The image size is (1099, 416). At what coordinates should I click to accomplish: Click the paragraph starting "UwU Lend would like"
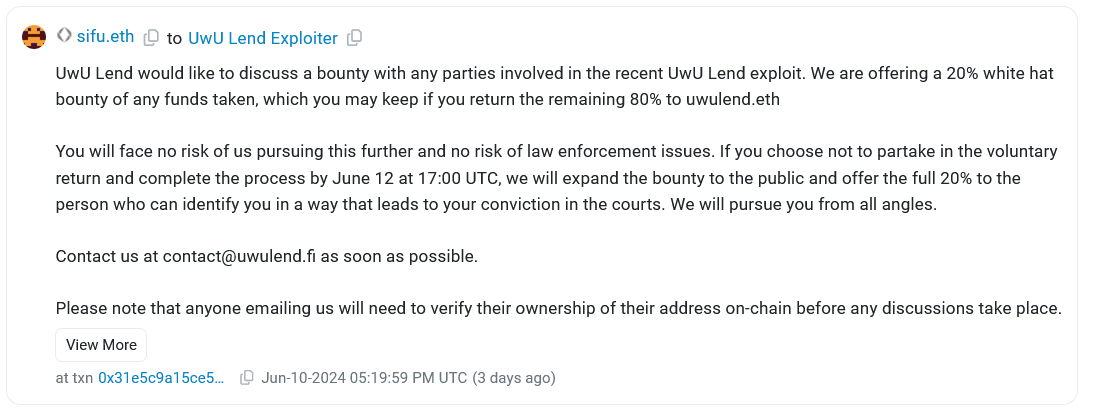coord(555,86)
